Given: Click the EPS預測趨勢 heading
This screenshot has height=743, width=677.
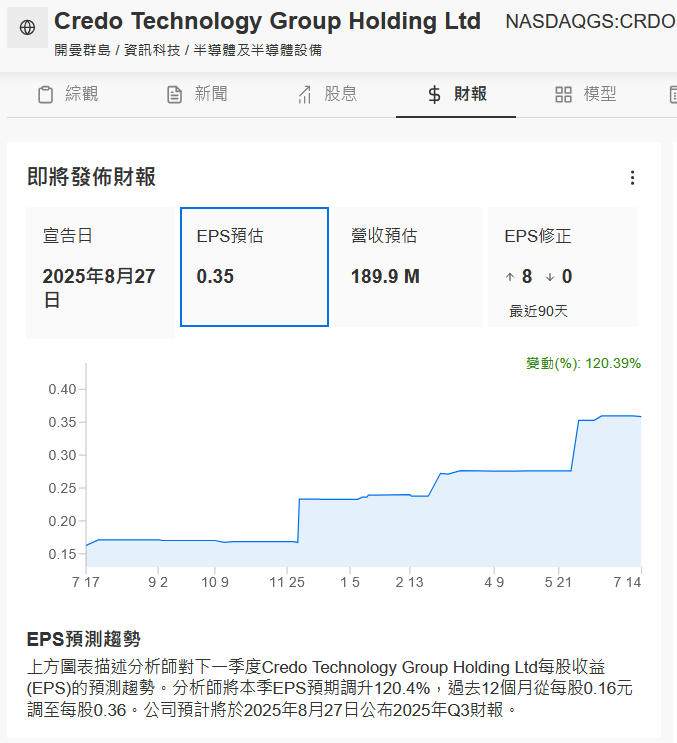Looking at the screenshot, I should click(84, 639).
